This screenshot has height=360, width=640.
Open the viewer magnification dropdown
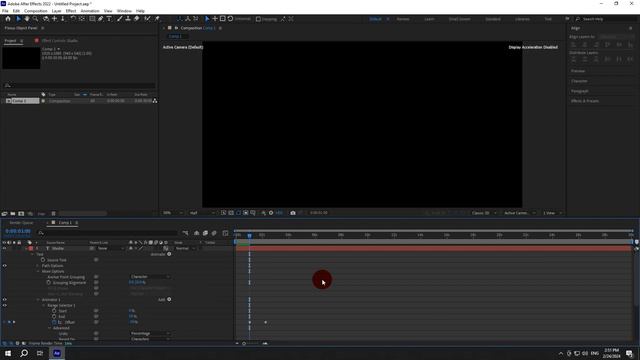tap(173, 213)
